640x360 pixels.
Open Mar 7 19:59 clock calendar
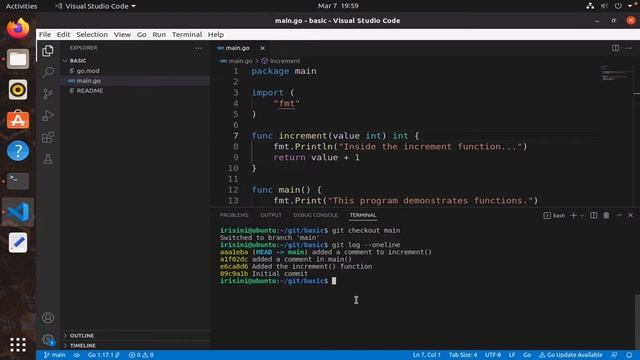point(338,6)
